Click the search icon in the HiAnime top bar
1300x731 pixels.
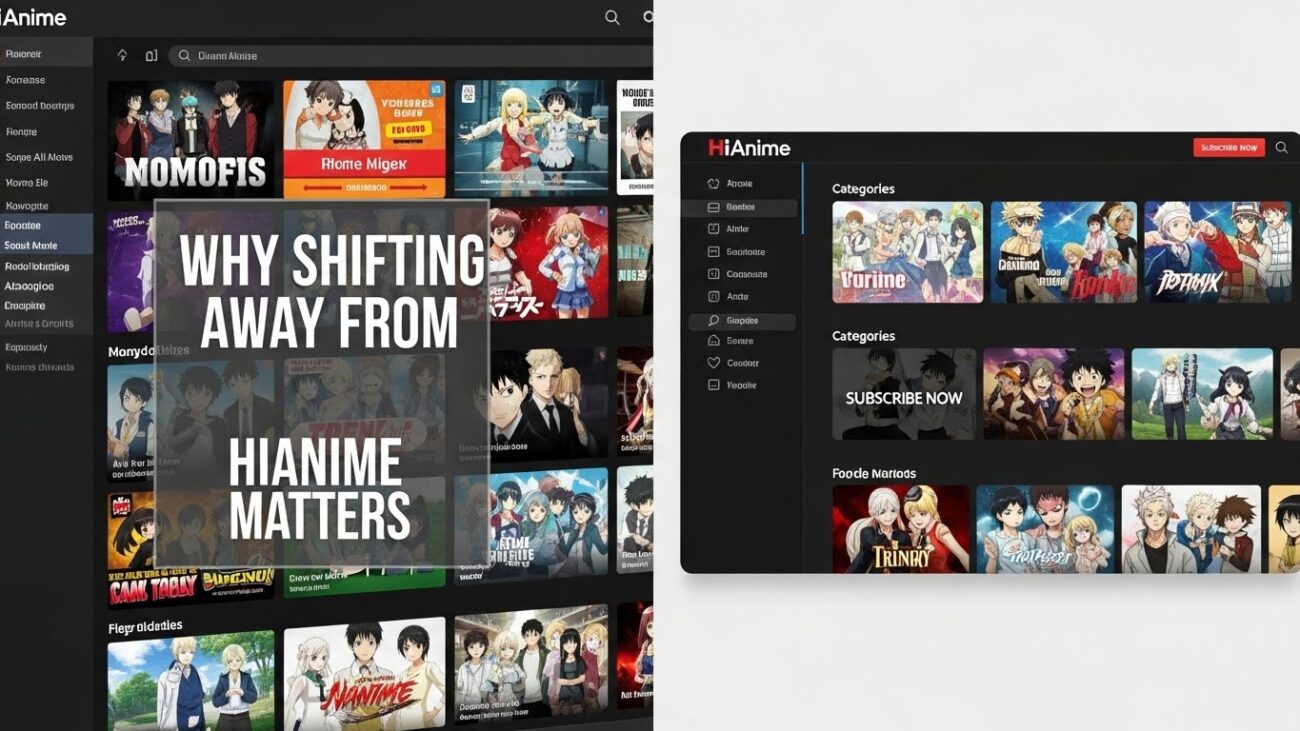(x=611, y=17)
